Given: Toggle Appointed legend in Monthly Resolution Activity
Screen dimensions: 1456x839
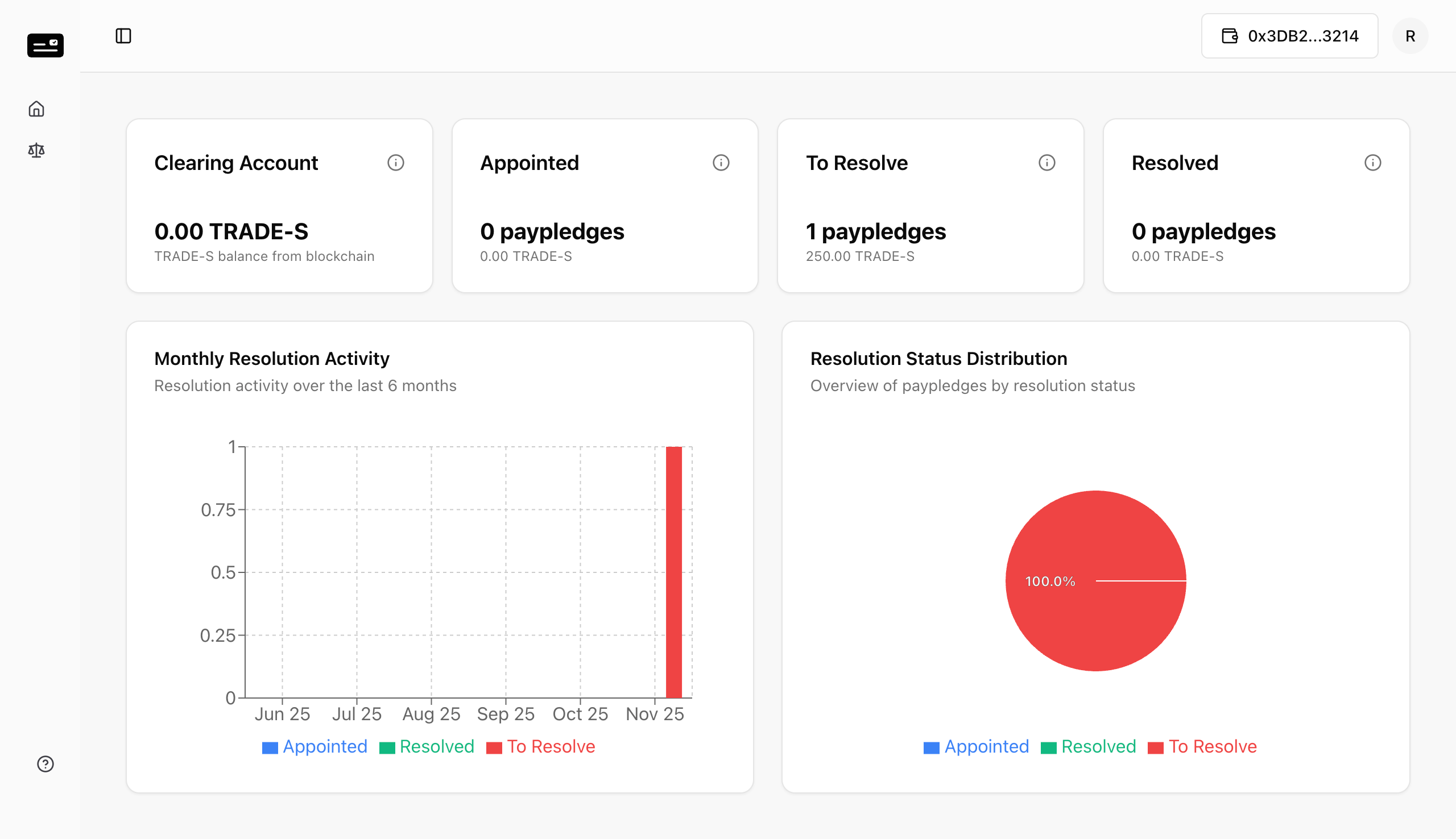Looking at the screenshot, I should (315, 746).
